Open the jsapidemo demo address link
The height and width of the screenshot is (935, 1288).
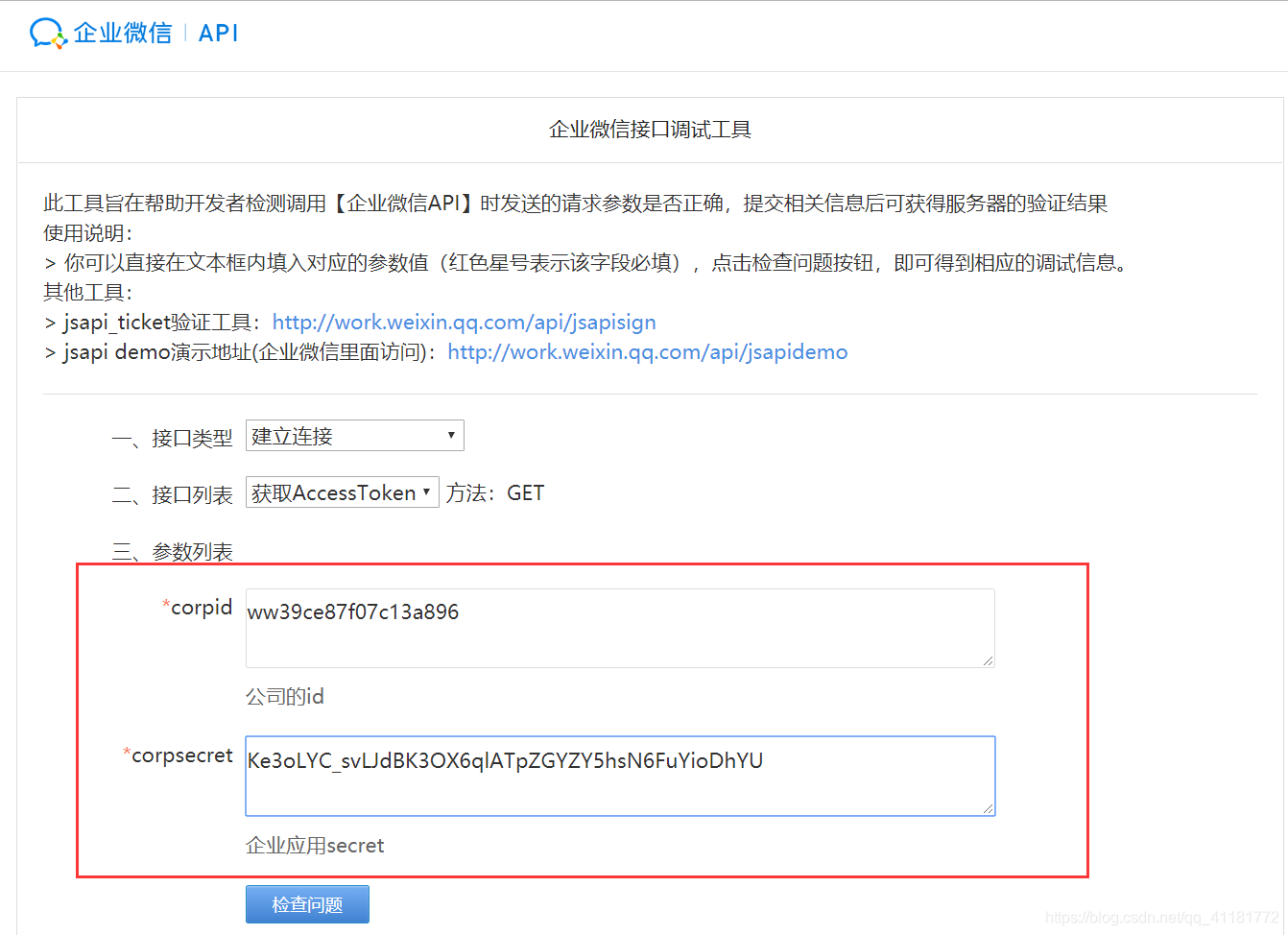click(648, 352)
